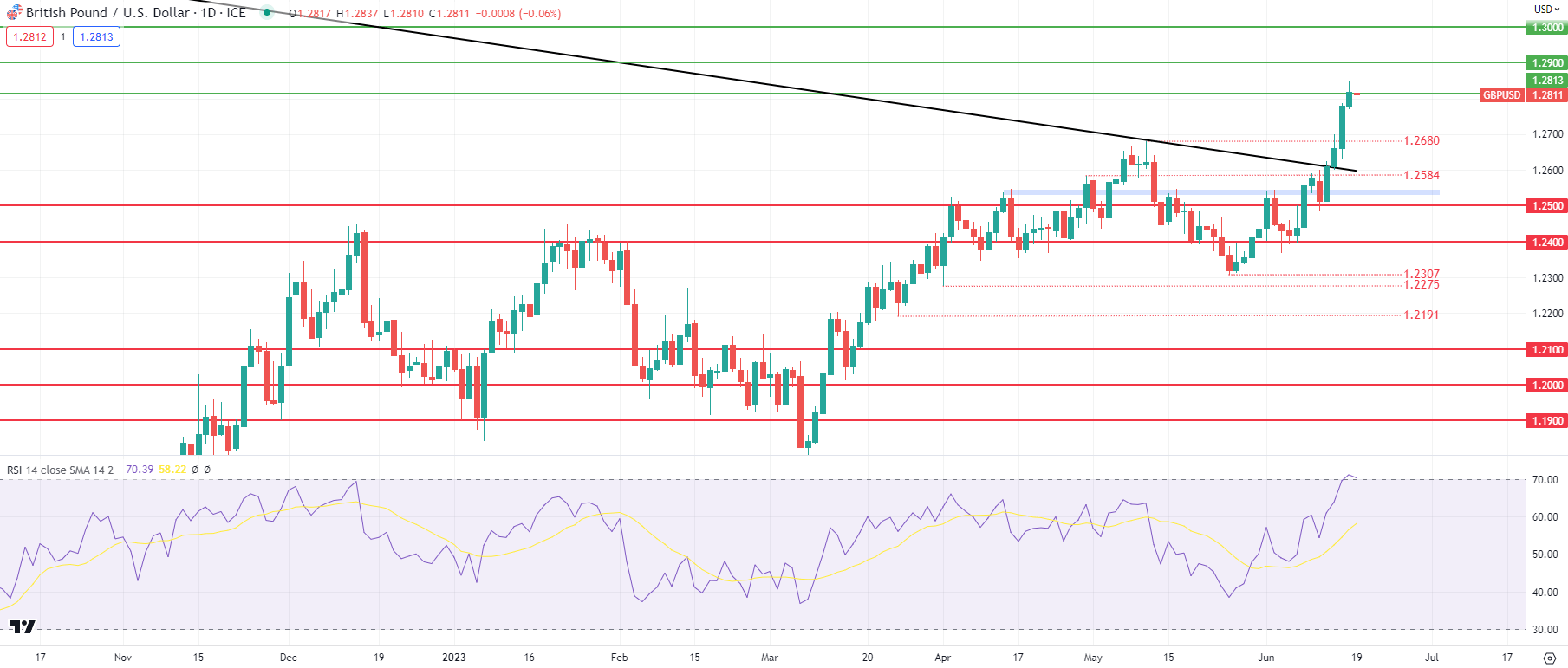Viewport: 1568px width, 668px height.
Task: Click the 1.2300 price scale label
Action: point(1548,278)
